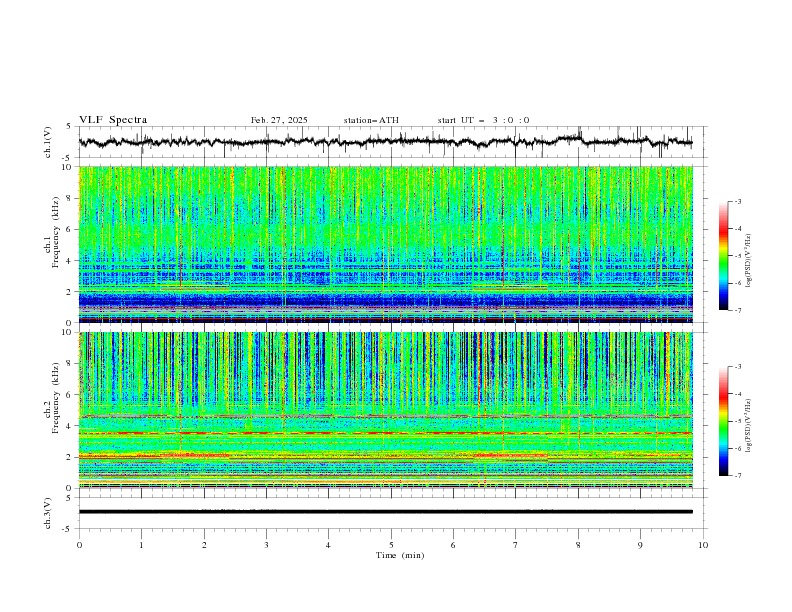Click the upper 'log(PSD)(V²/Hz)' colorbar label
Screen dimensions: 792x612
click(x=748, y=261)
